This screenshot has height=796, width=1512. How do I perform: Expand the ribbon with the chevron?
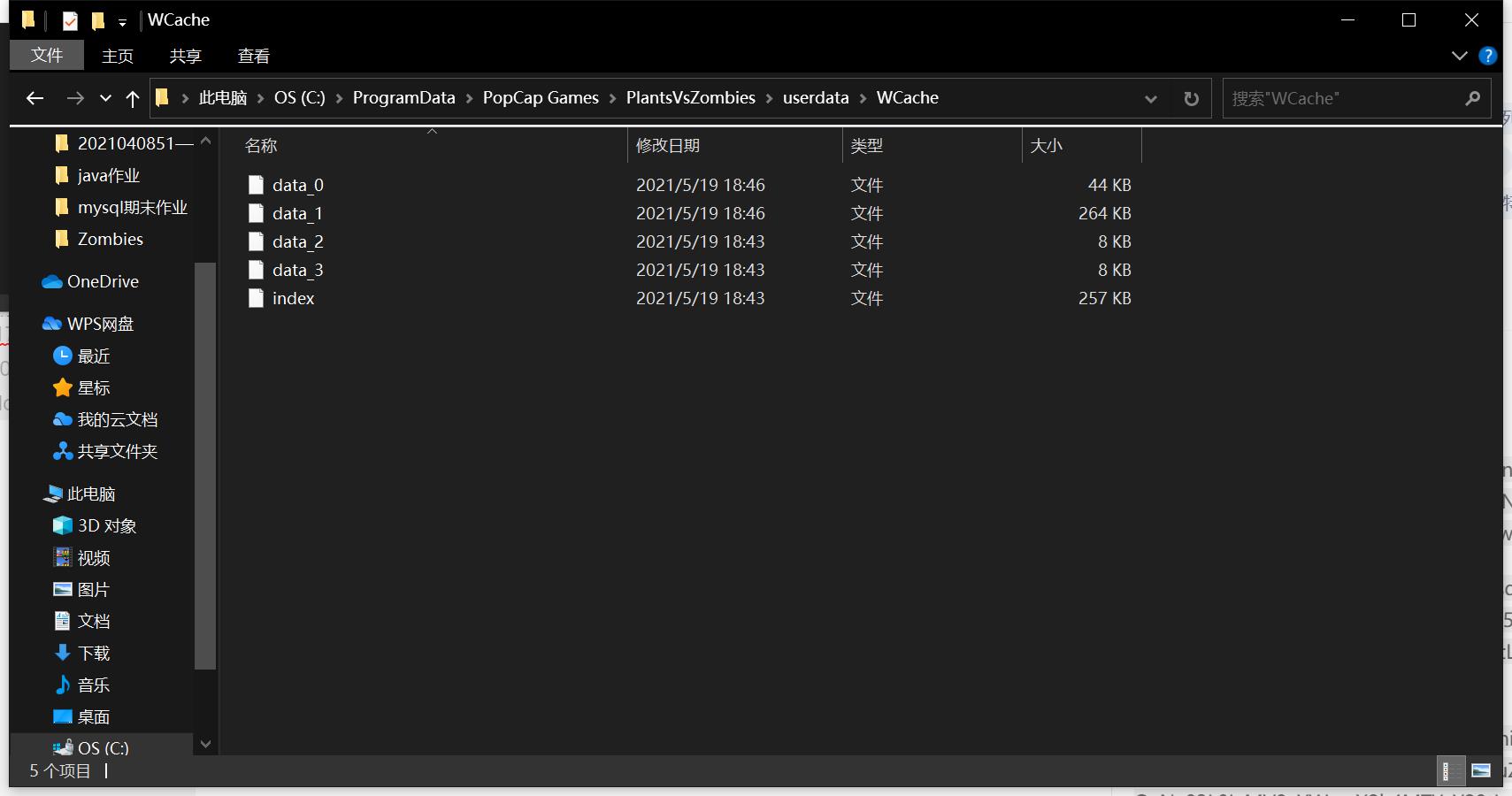[1459, 56]
